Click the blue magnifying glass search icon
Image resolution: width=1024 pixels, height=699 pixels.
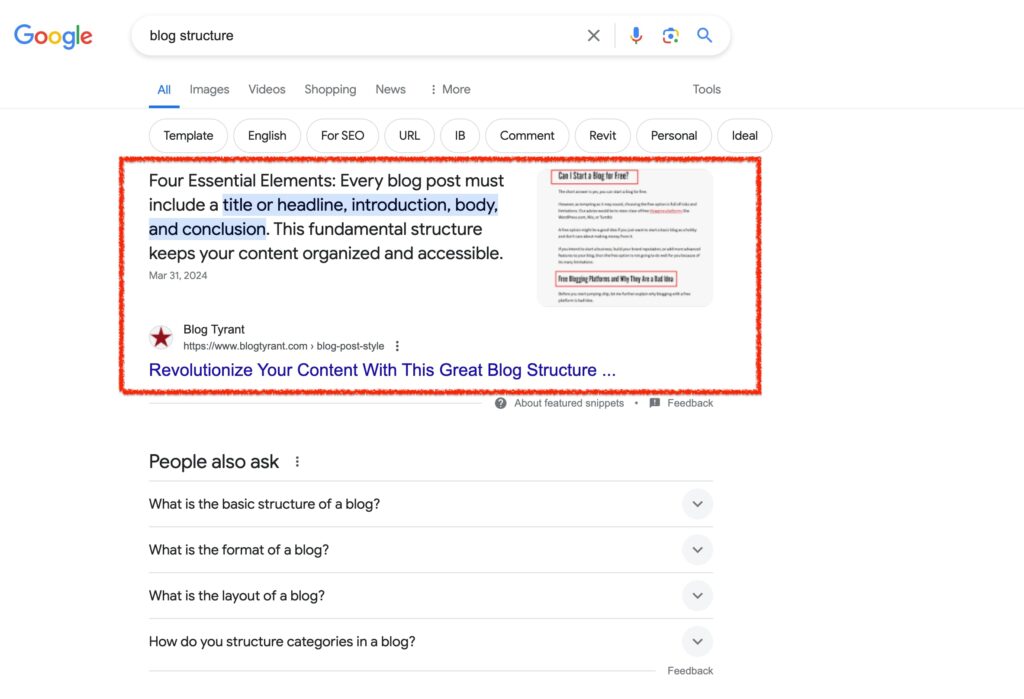tap(705, 36)
